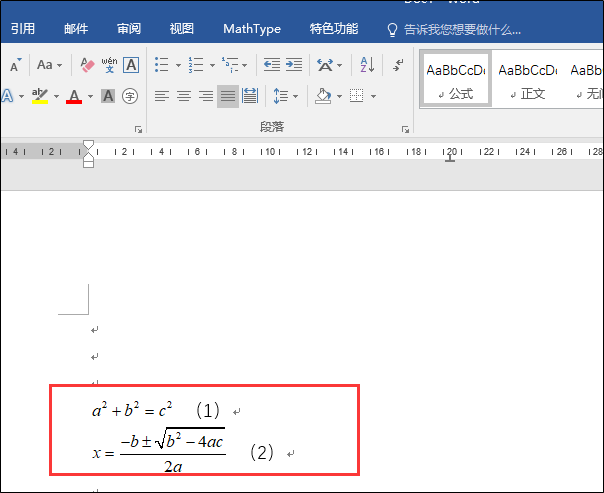Center align text

tap(184, 96)
